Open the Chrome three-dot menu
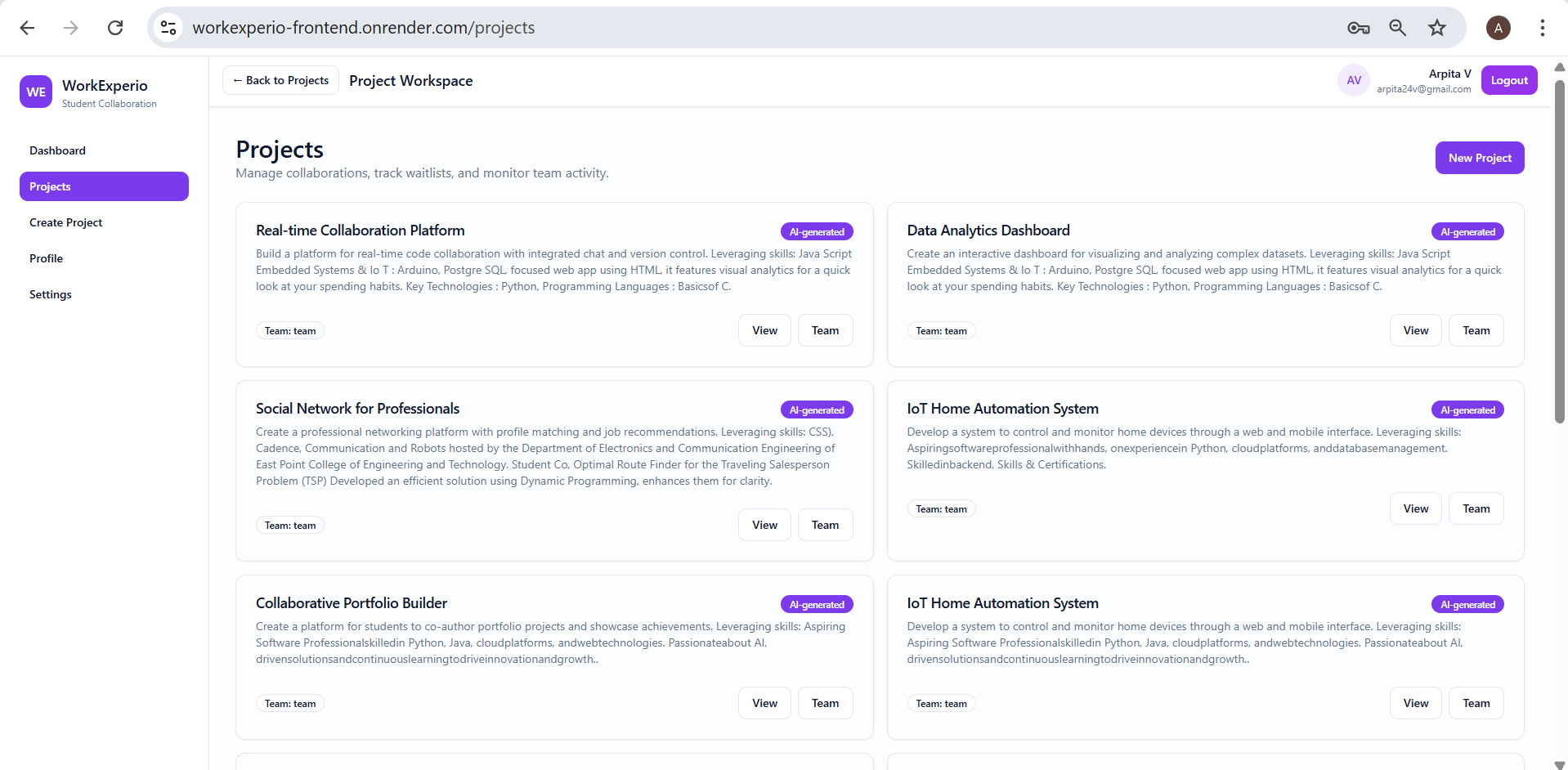The height and width of the screenshot is (770, 1568). (1543, 28)
